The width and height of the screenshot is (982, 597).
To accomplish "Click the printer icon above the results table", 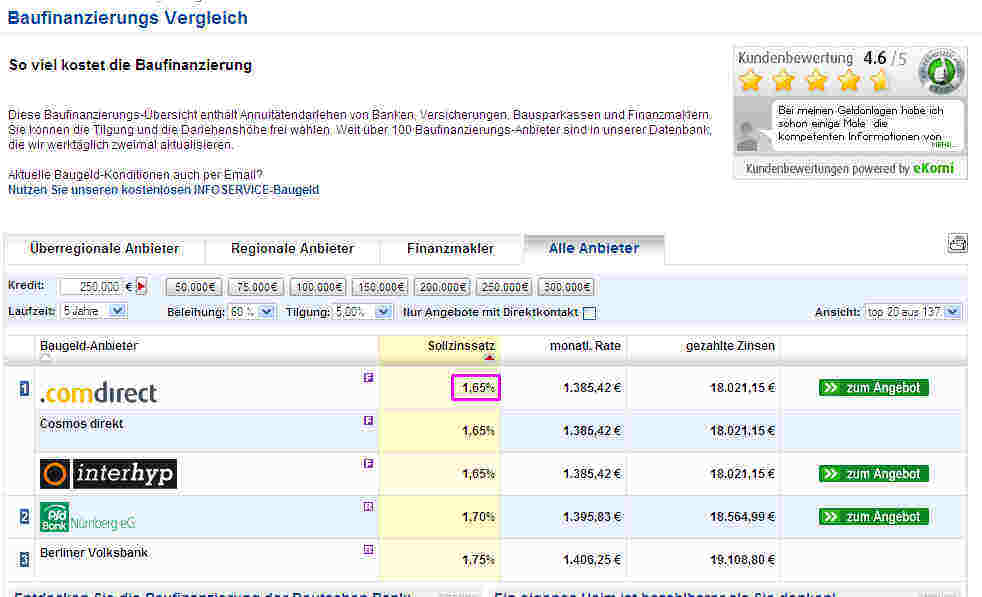I will tap(957, 242).
